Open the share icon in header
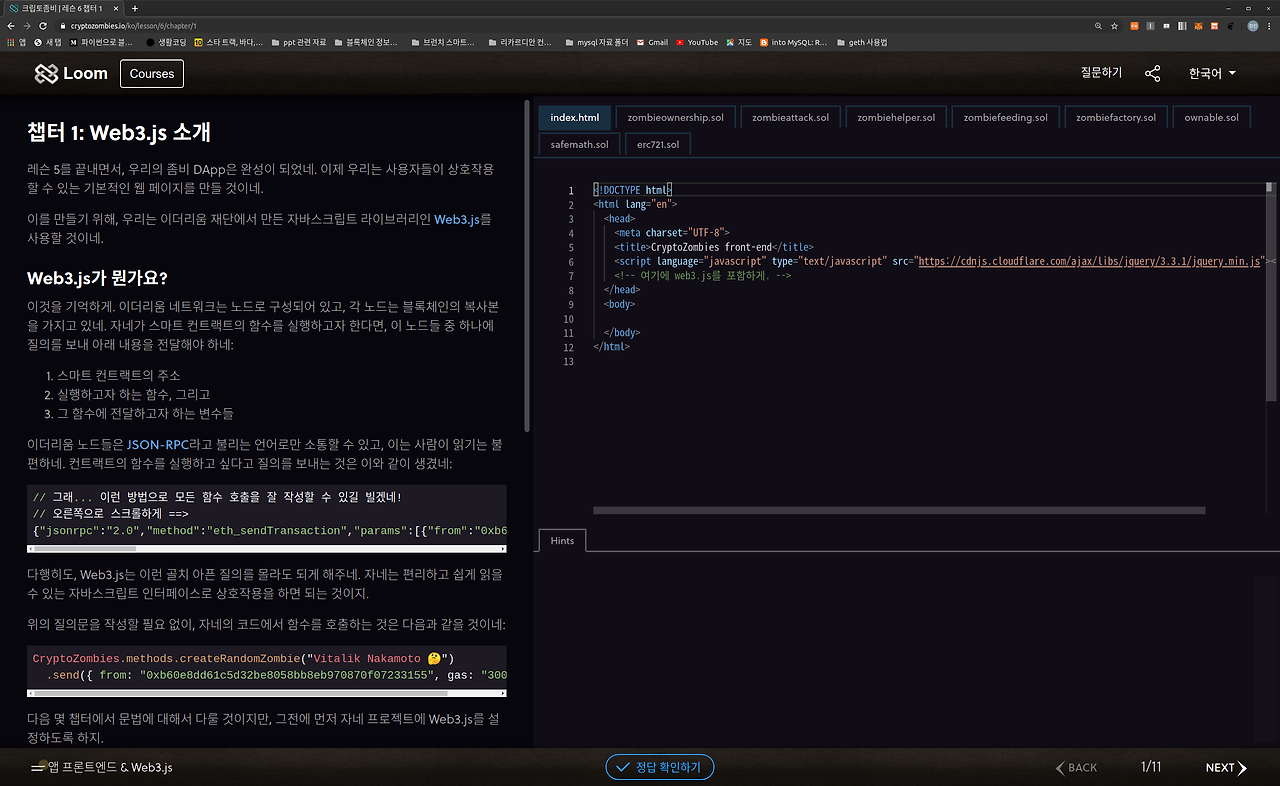 click(x=1153, y=73)
